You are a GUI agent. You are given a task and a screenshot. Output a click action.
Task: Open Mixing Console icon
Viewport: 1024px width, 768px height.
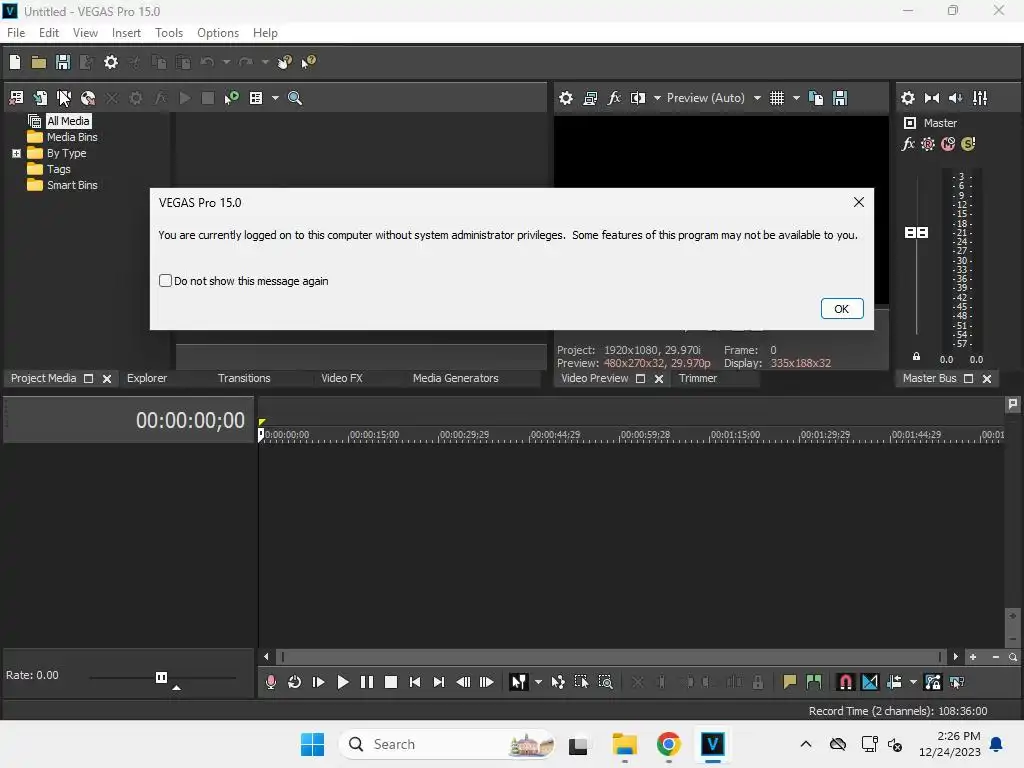(980, 98)
